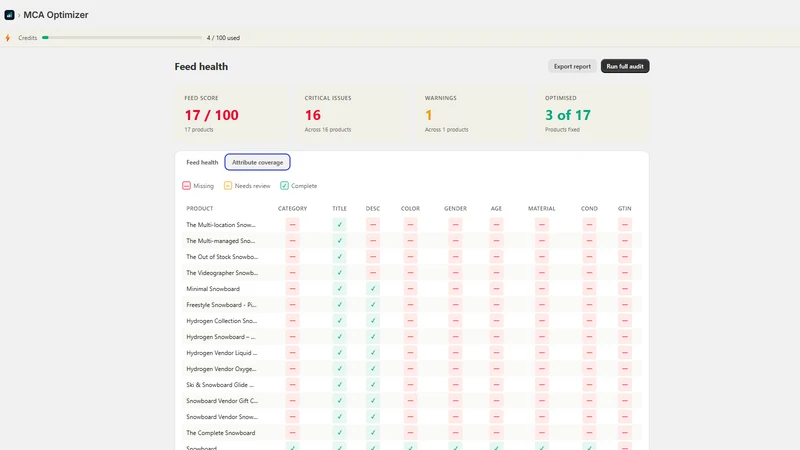Select the Minimal Snowboard row

412,289
